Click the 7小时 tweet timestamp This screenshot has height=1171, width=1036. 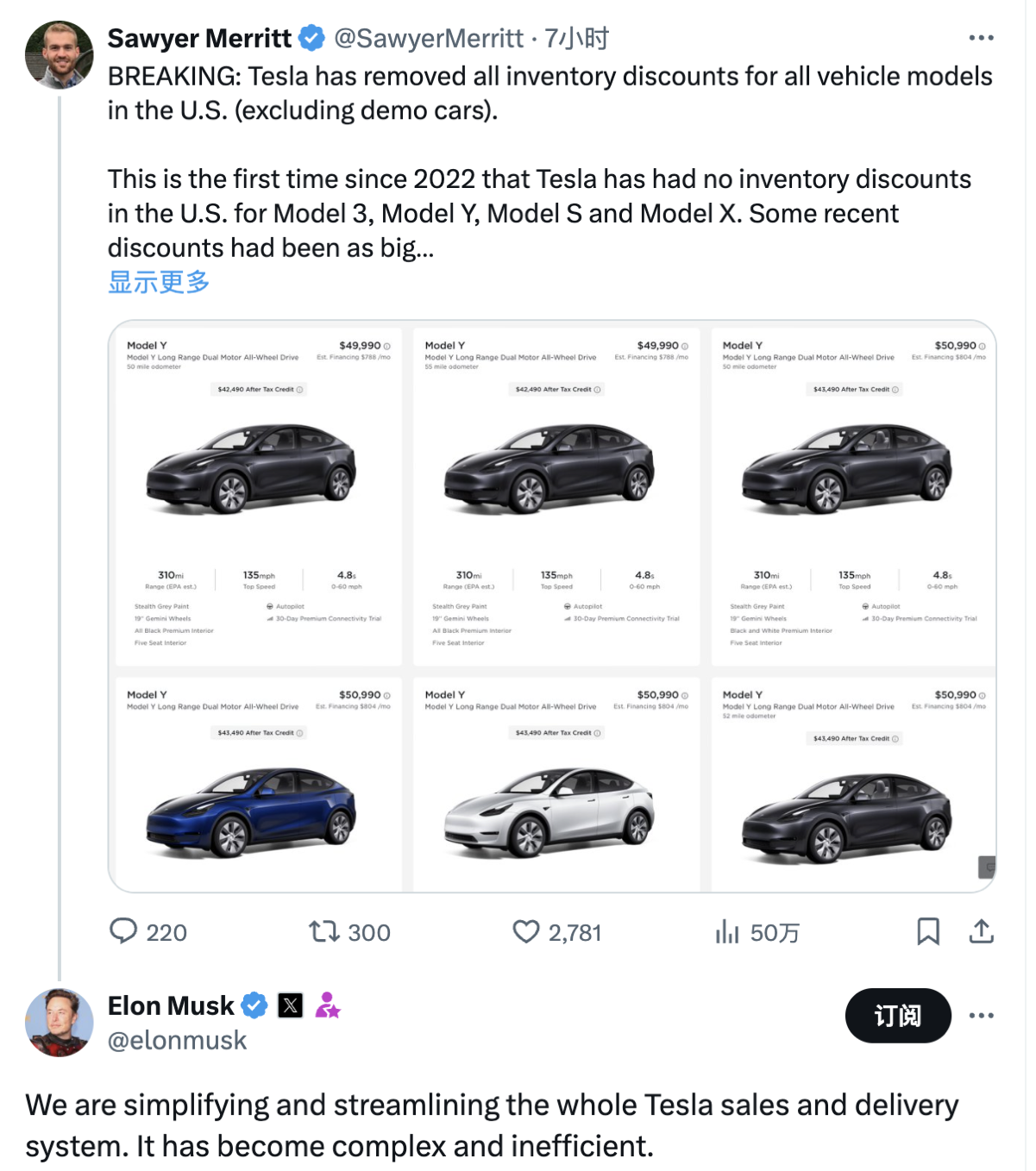[577, 38]
